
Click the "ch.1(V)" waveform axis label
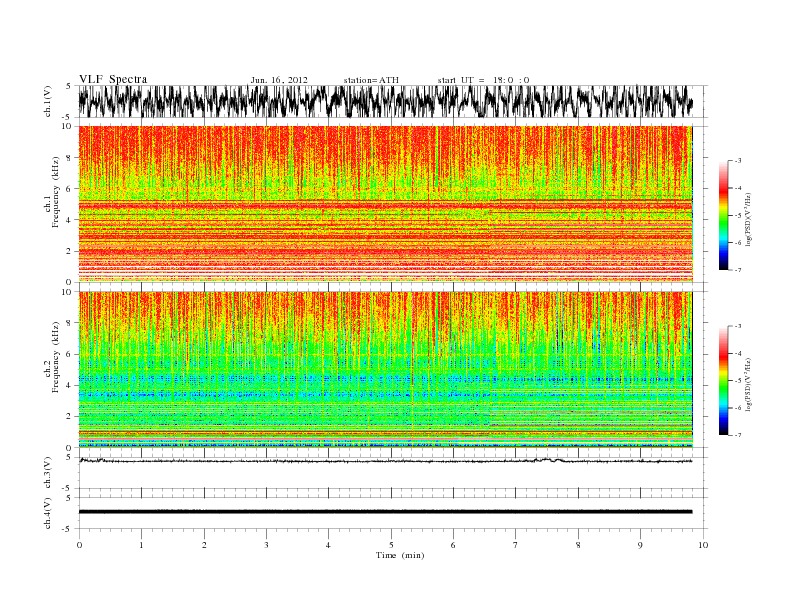coord(47,101)
